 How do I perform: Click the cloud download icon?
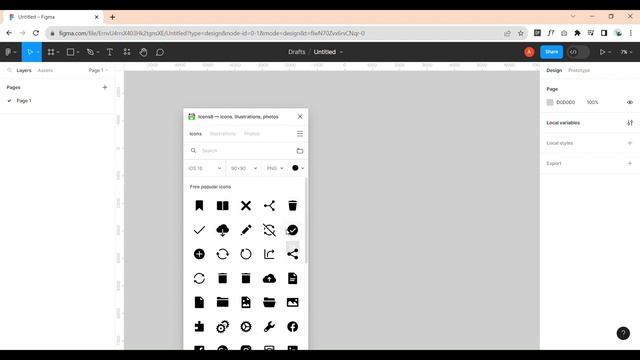(x=222, y=230)
